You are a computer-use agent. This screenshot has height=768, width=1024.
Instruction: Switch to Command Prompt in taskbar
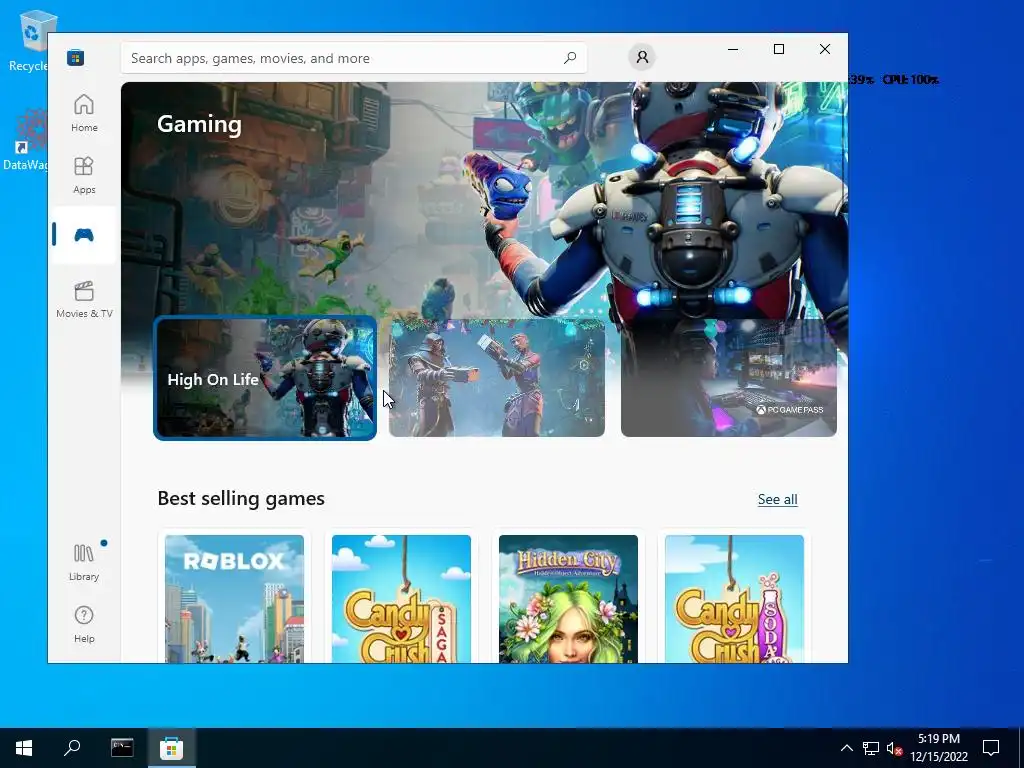coord(122,748)
